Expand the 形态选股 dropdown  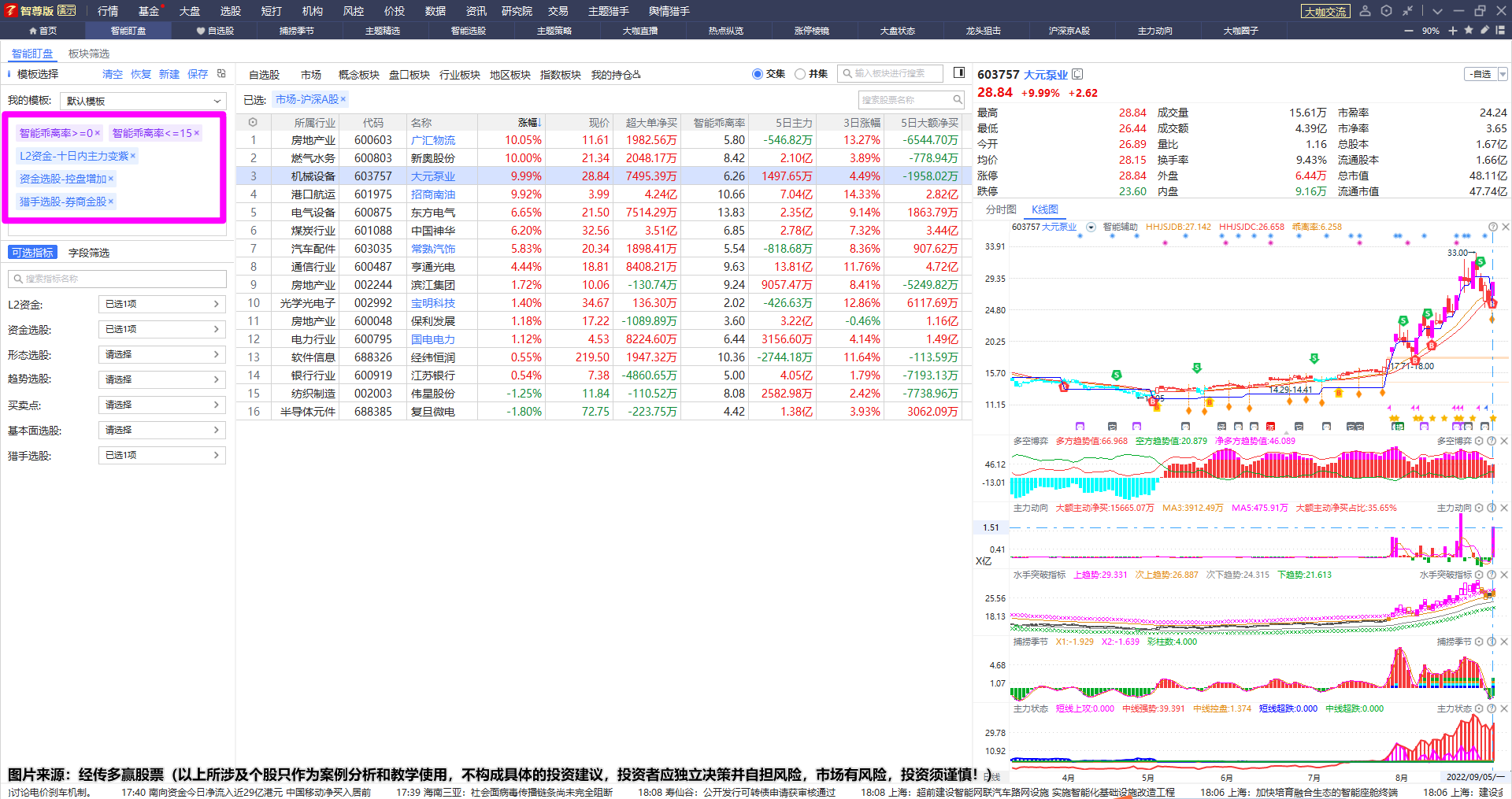click(x=162, y=354)
